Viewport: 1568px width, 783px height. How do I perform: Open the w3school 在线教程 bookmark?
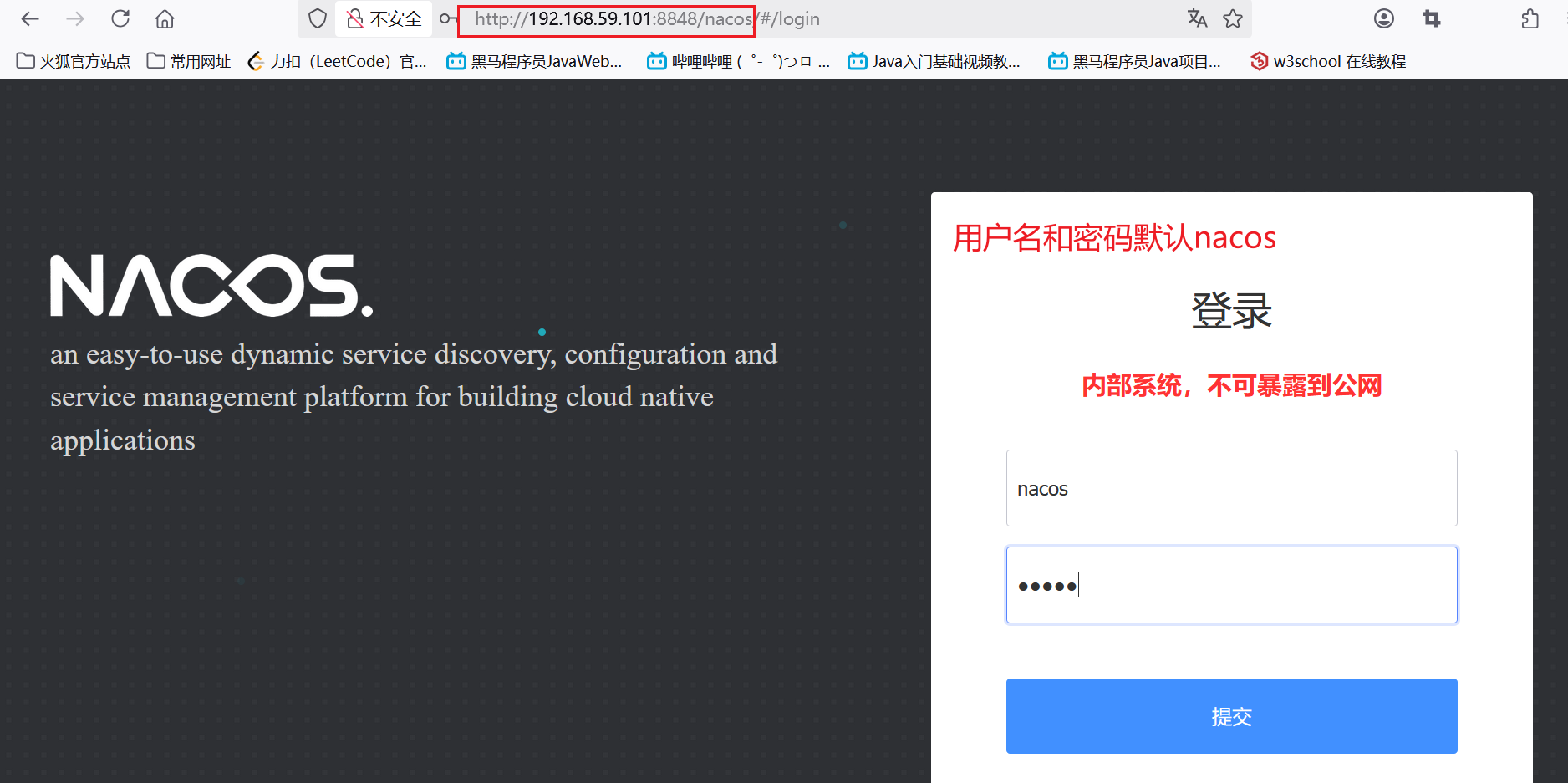point(1328,61)
